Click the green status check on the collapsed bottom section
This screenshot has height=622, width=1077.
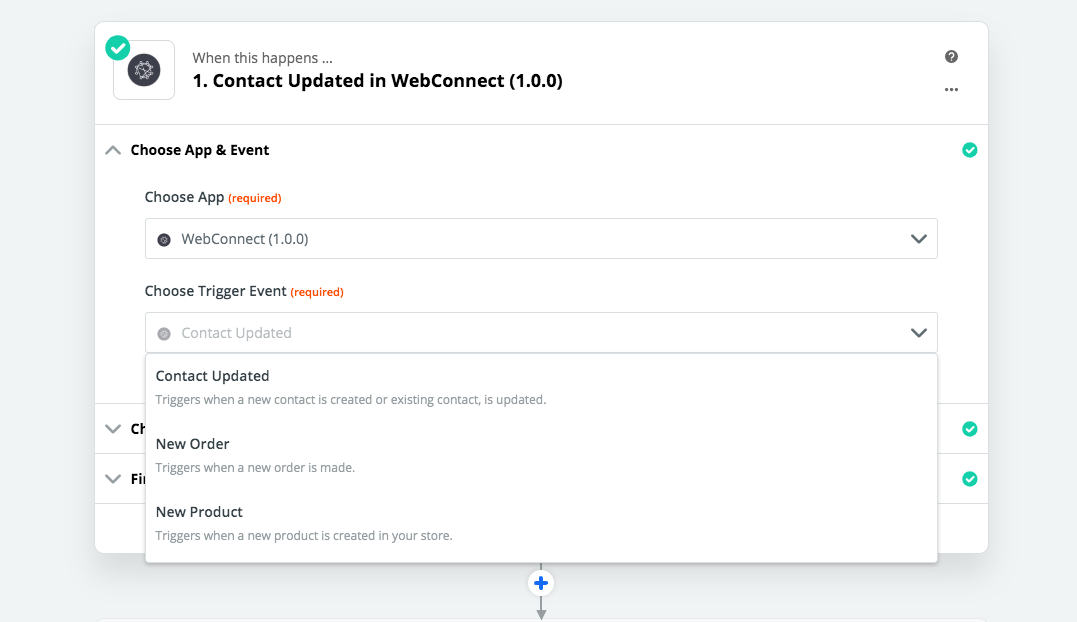point(969,479)
